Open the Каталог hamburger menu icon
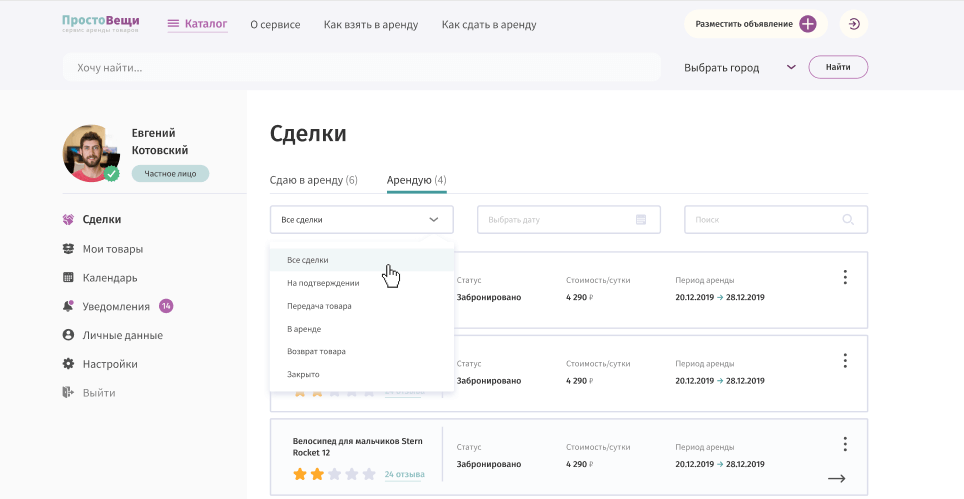Viewport: 964px width, 499px height. 173,24
